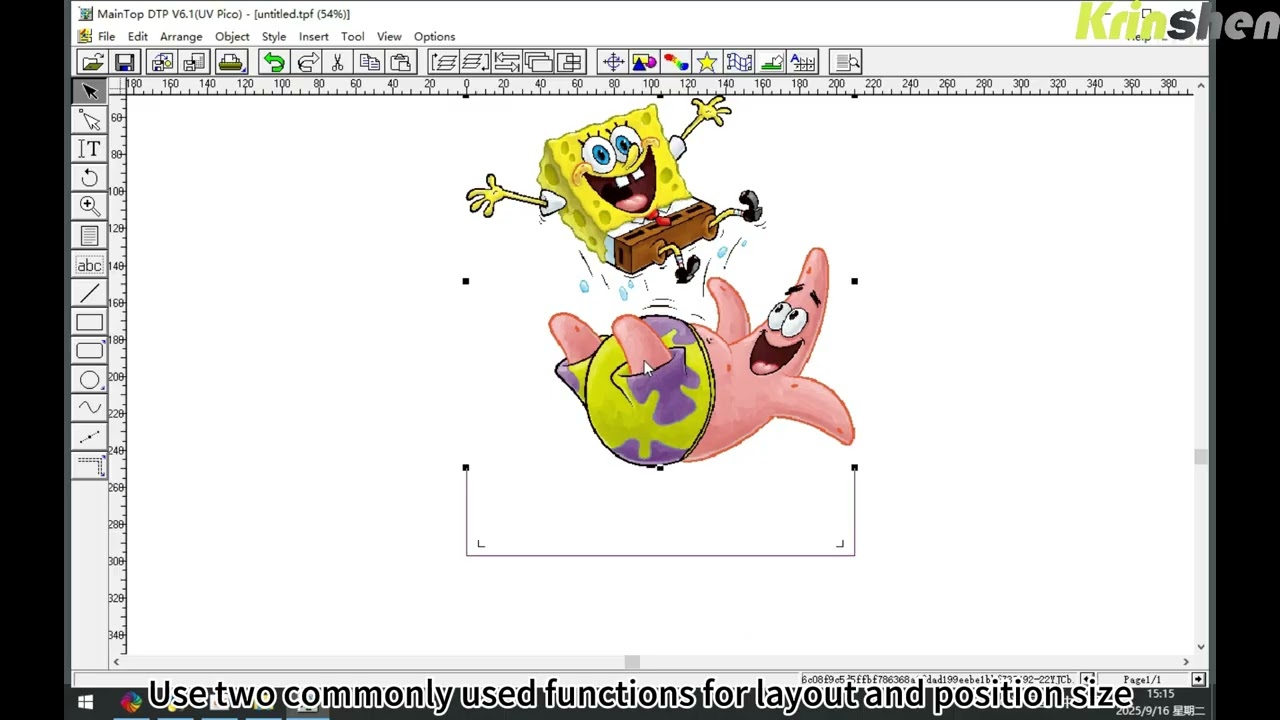Image resolution: width=1280 pixels, height=720 pixels.
Task: Open the Edit menu
Action: pyautogui.click(x=137, y=36)
